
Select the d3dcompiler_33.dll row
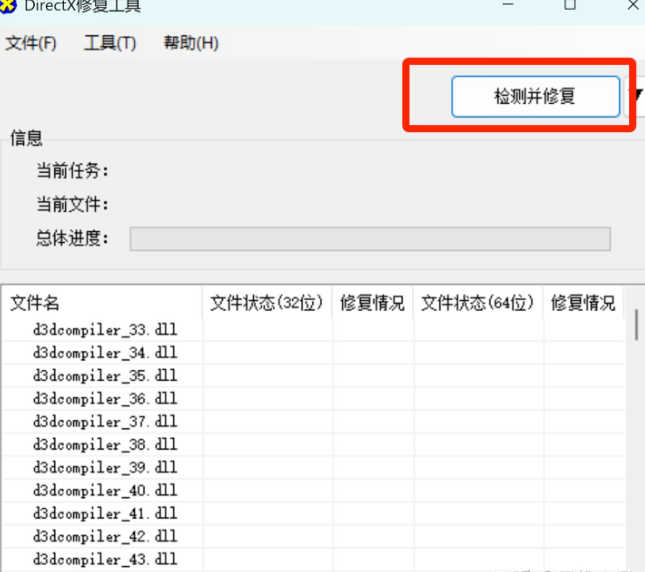[x=313, y=330]
